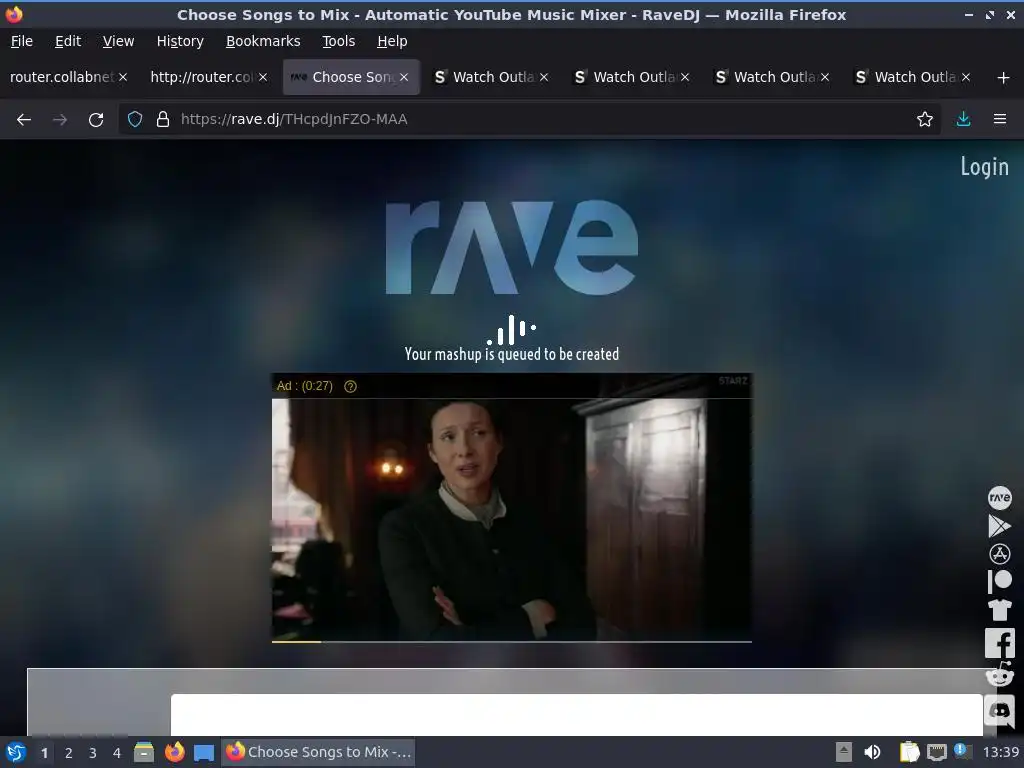Open a new browser tab
Screen dimensions: 1024x768
click(1003, 78)
